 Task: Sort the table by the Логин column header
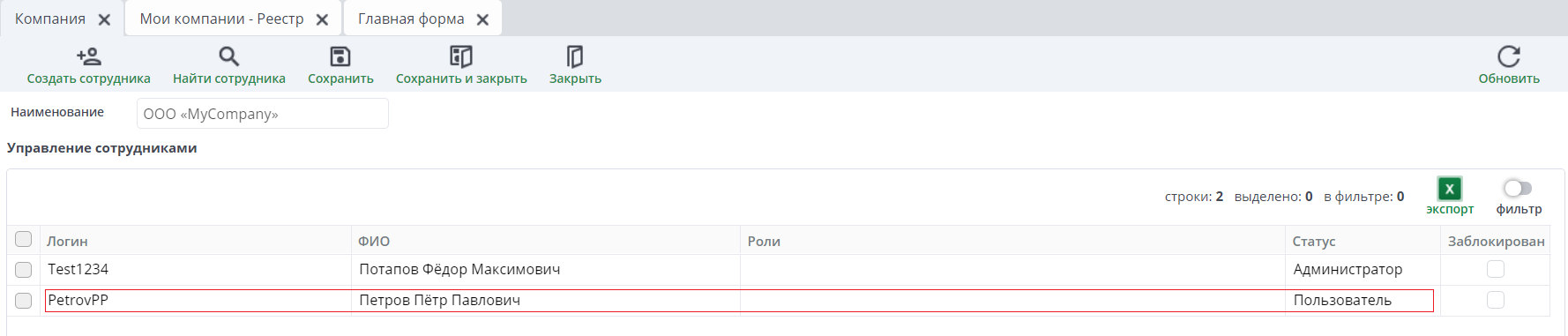pos(67,241)
